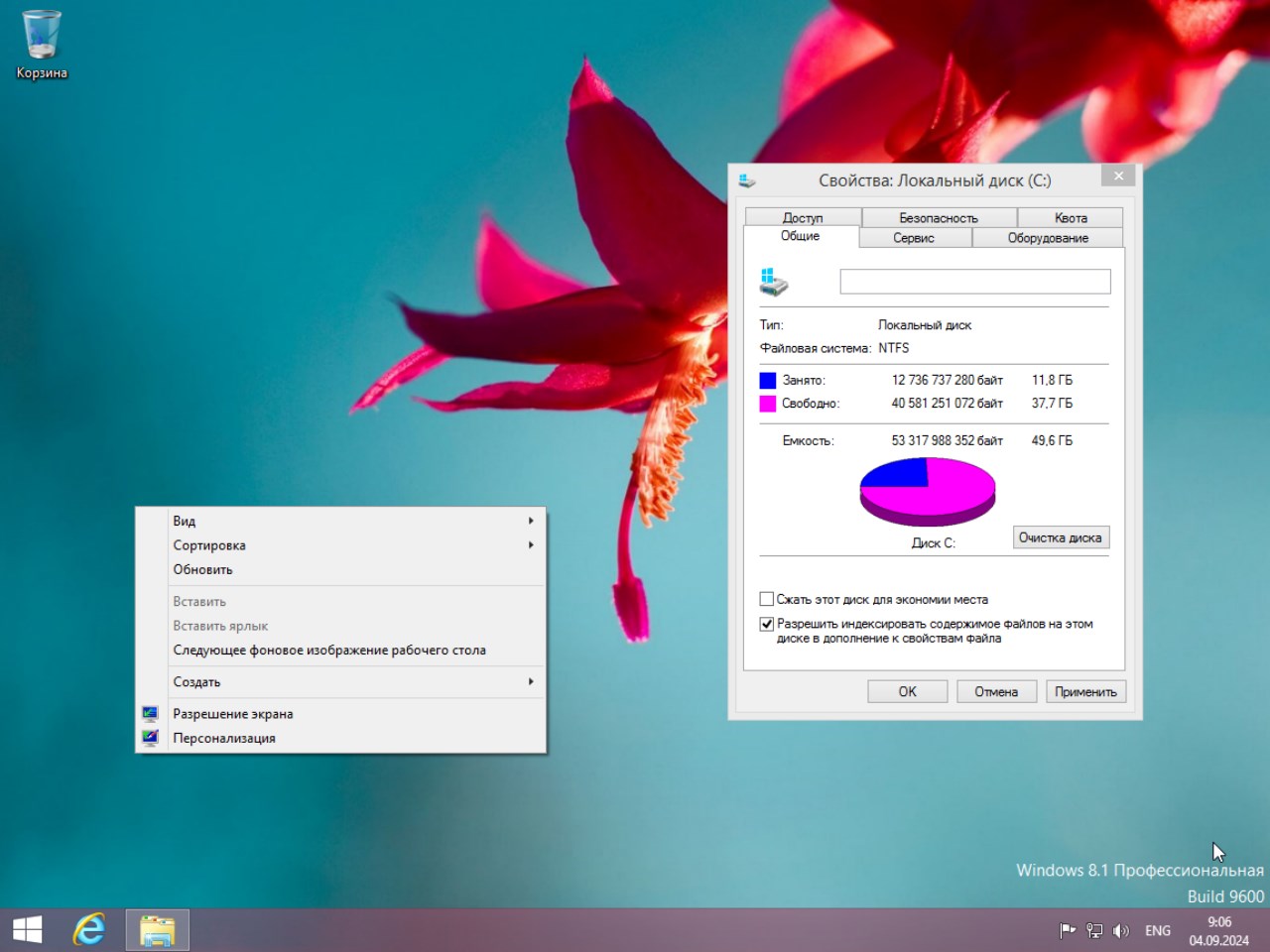This screenshot has height=952, width=1270.
Task: Click the magenta Свободно color swatch
Action: [767, 404]
